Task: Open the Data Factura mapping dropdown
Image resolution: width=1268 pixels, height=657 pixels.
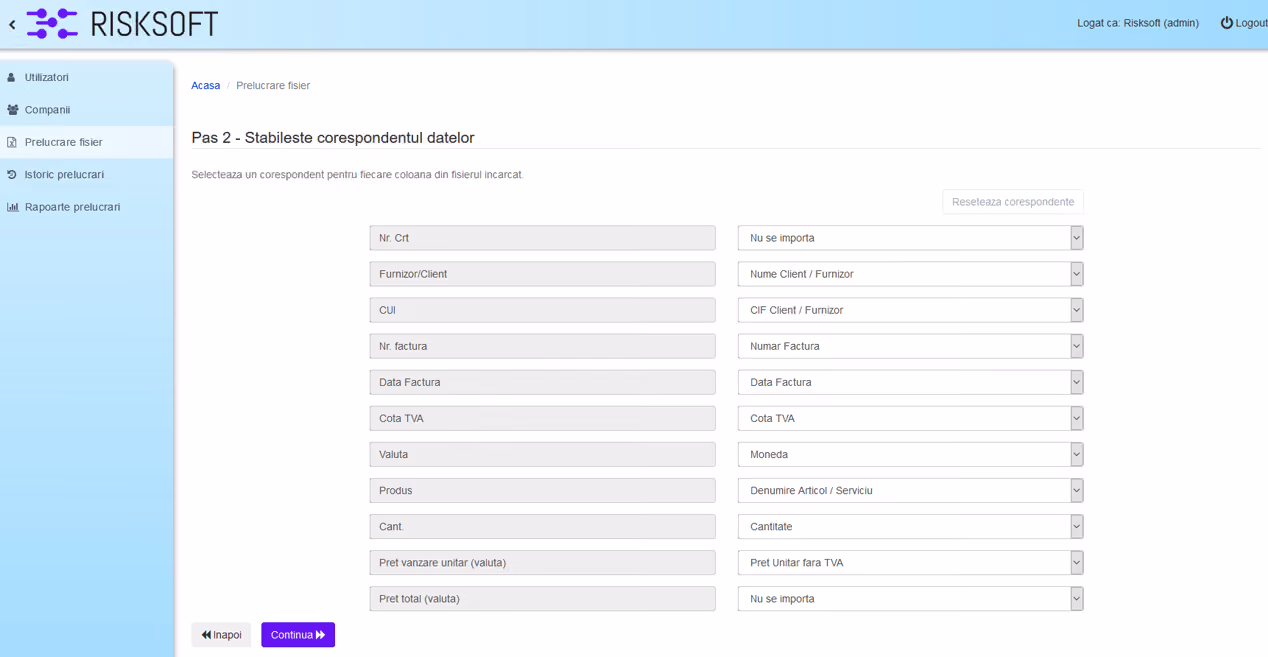Action: [910, 382]
